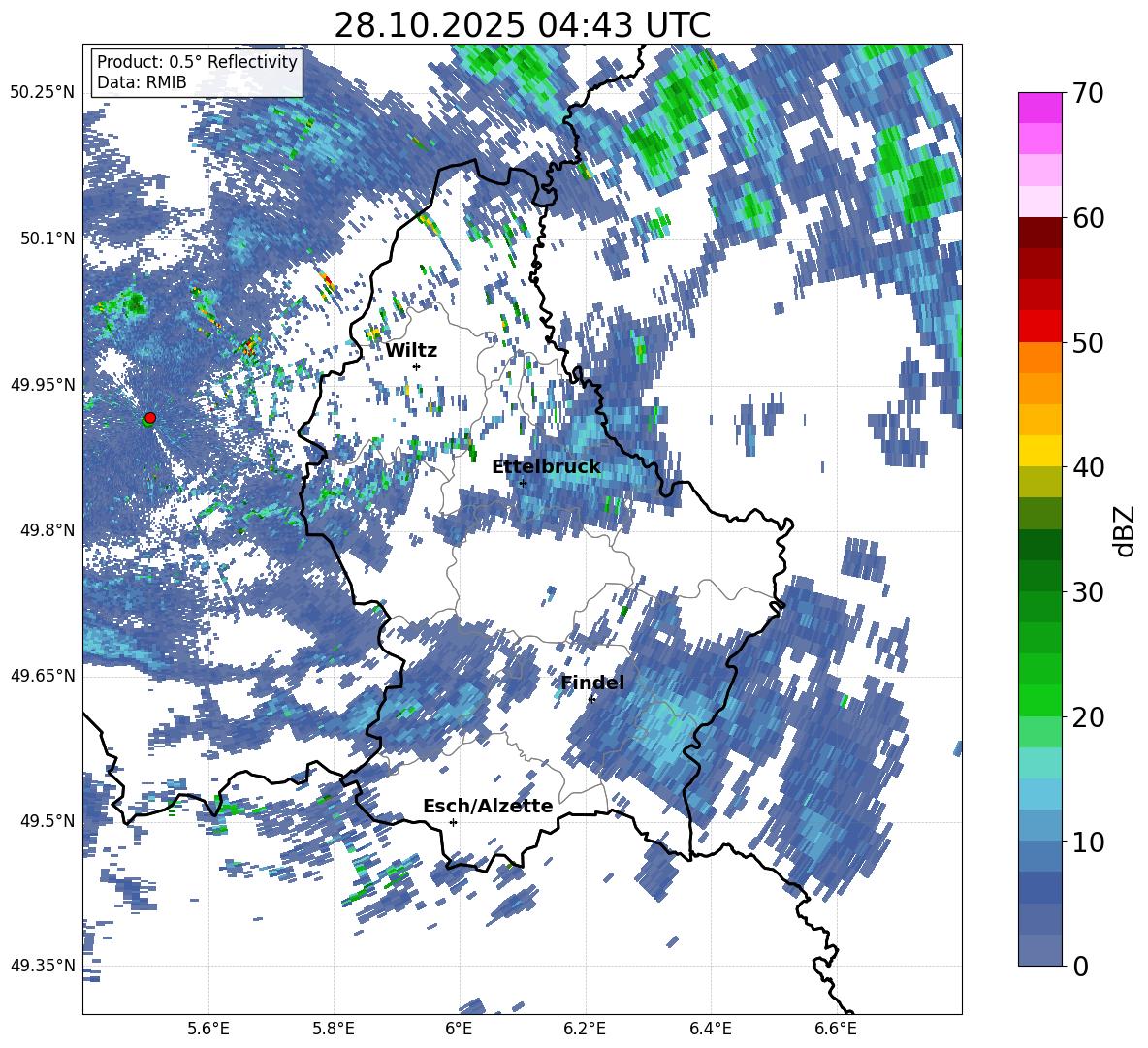Viewport: 1148px width, 1048px height.
Task: Click the orange colorbar swatch below 50
Action: click(1039, 357)
